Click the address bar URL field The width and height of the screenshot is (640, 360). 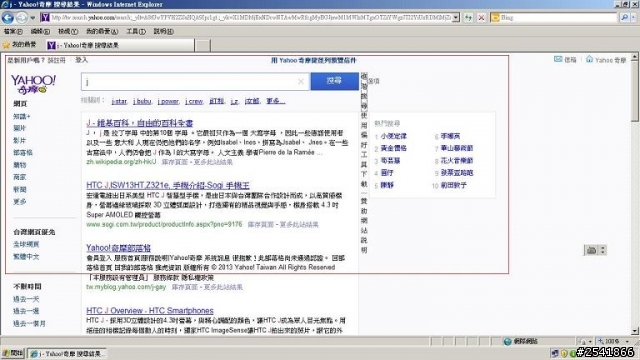[x=251, y=18]
